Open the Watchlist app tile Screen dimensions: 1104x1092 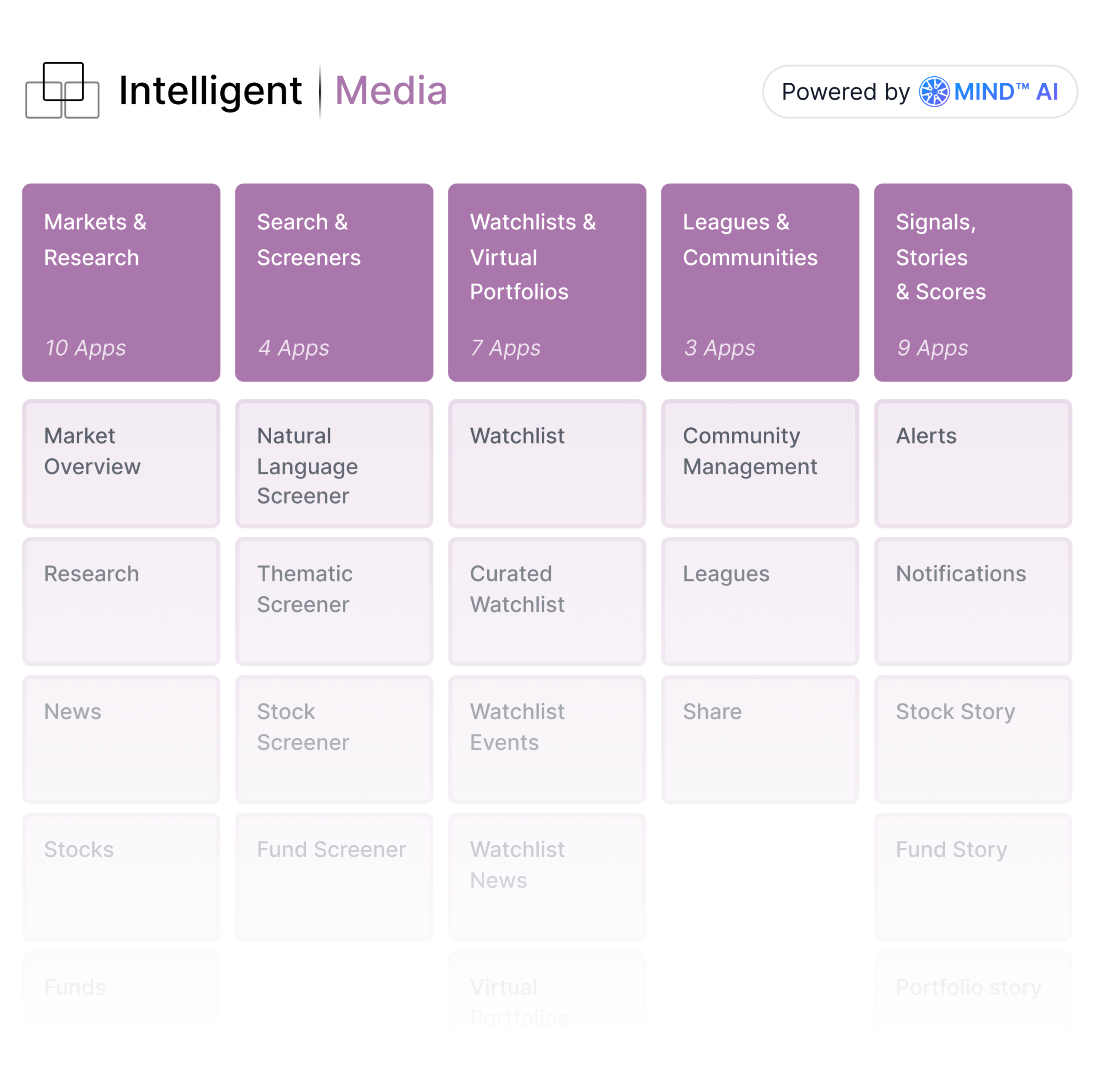[547, 463]
